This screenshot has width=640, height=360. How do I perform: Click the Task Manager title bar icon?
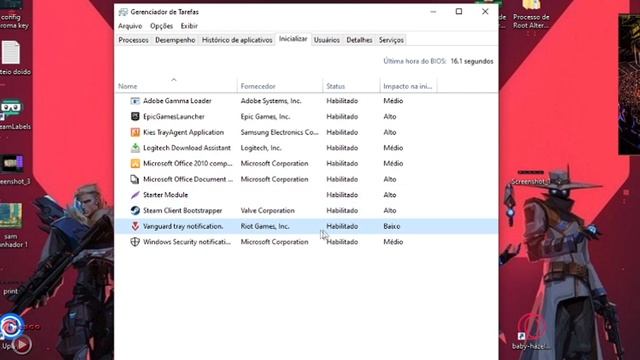tap(123, 12)
